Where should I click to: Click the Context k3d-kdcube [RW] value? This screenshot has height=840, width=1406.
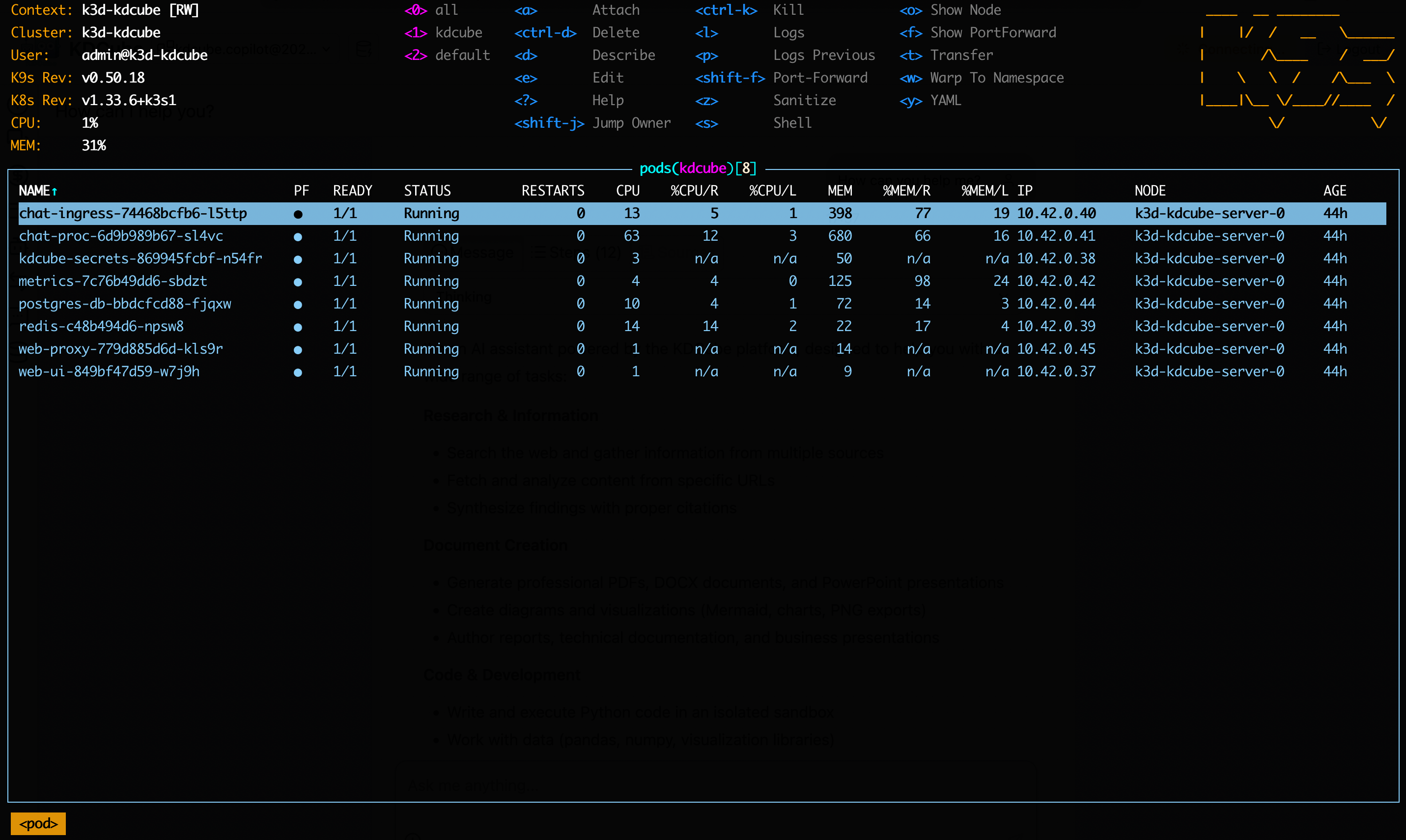point(141,10)
